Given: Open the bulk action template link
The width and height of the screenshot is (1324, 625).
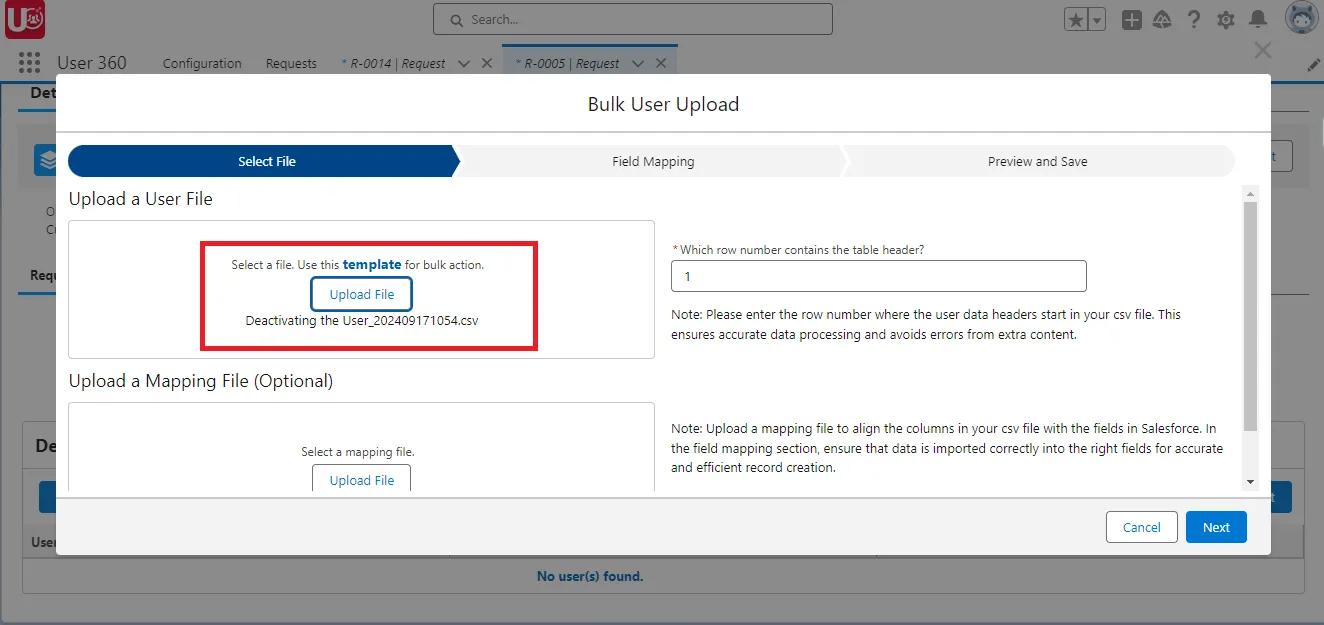Looking at the screenshot, I should click(x=373, y=264).
